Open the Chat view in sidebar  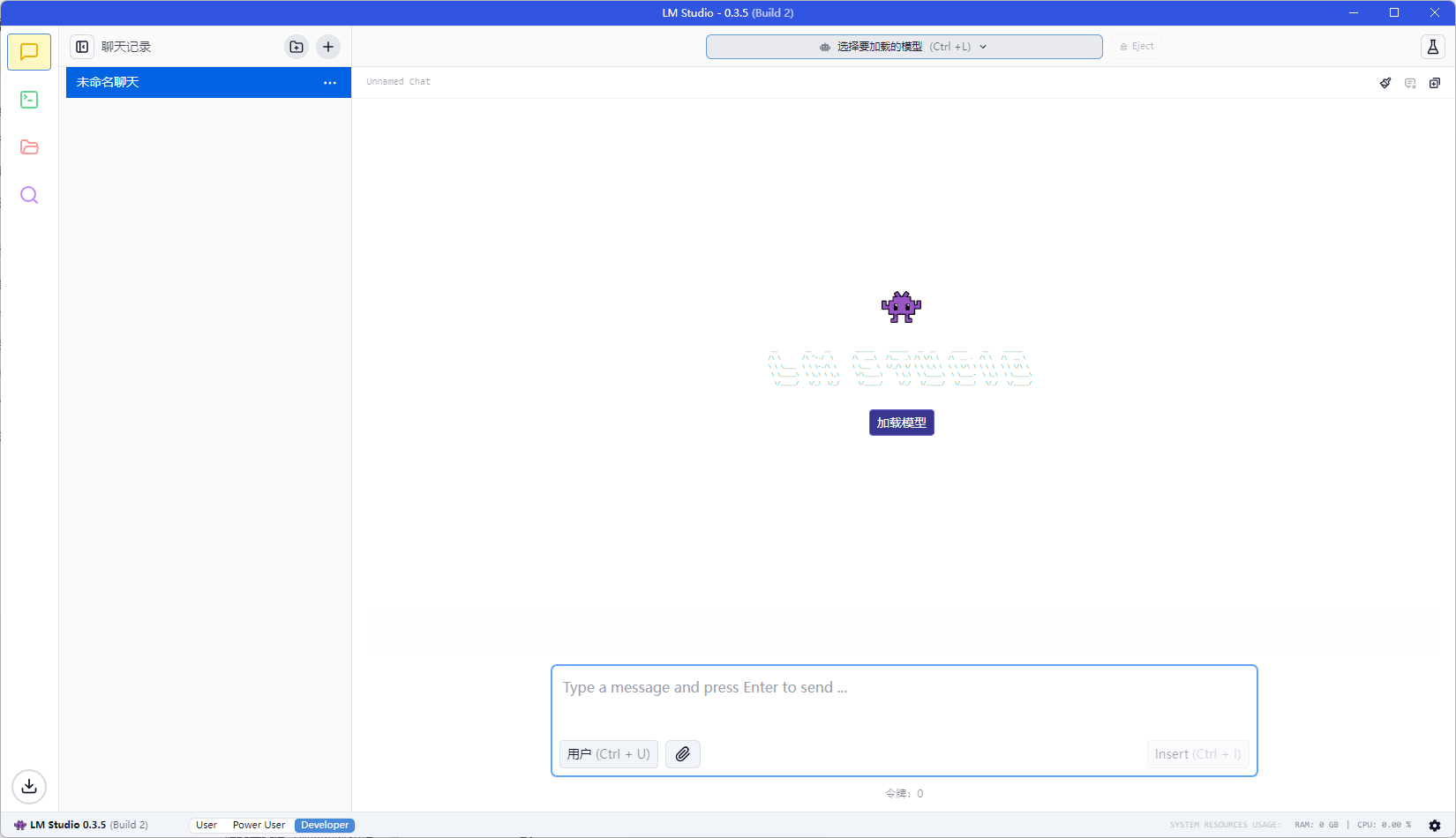coord(29,52)
